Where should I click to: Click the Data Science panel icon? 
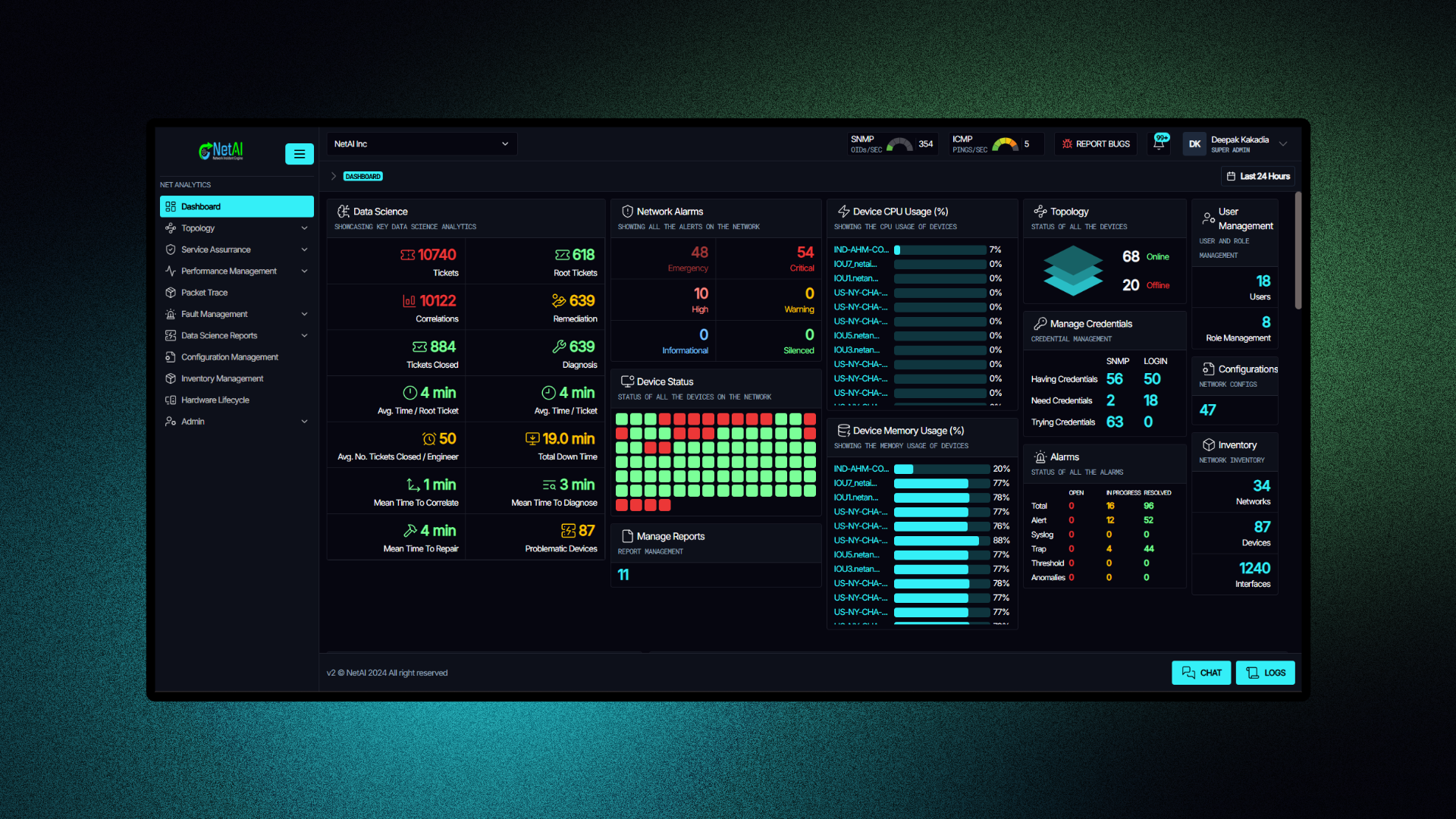344,212
